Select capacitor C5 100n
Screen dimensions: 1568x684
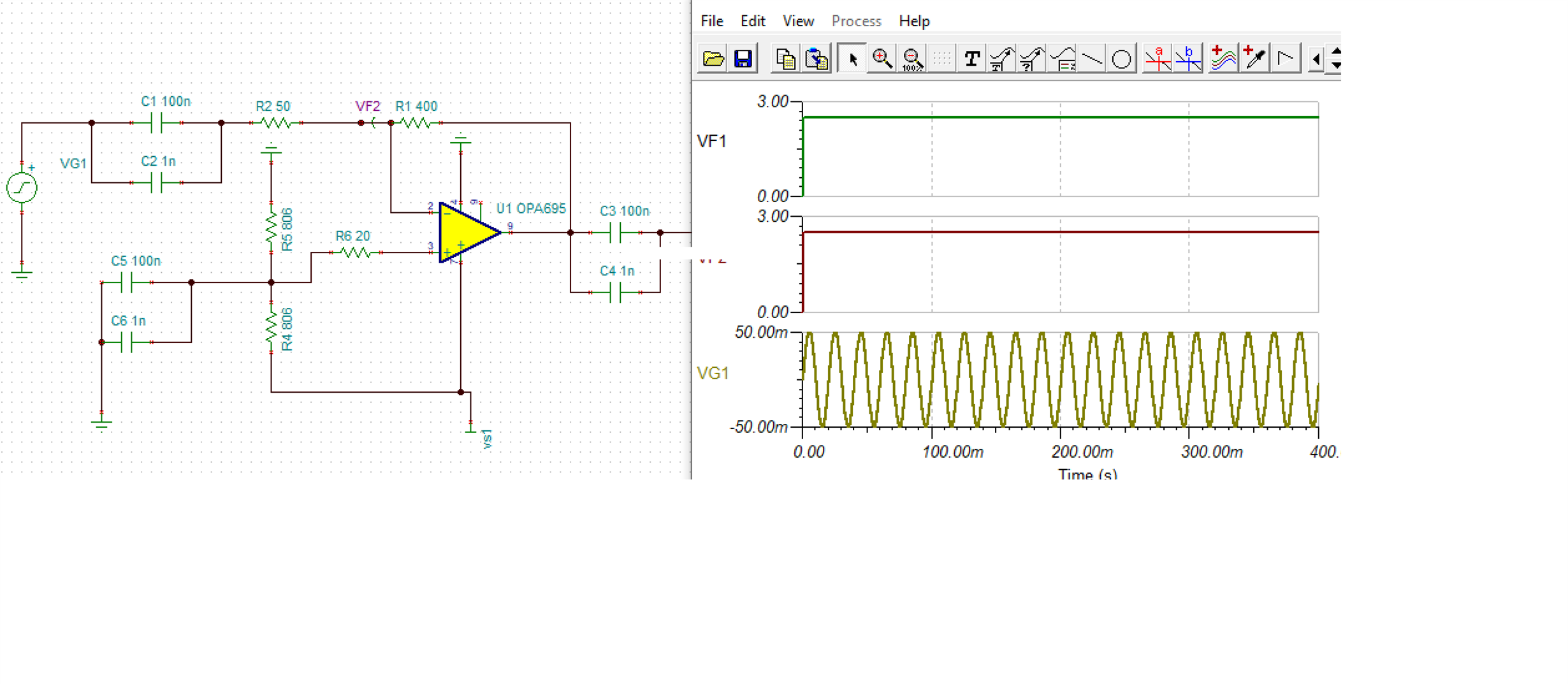click(x=126, y=282)
